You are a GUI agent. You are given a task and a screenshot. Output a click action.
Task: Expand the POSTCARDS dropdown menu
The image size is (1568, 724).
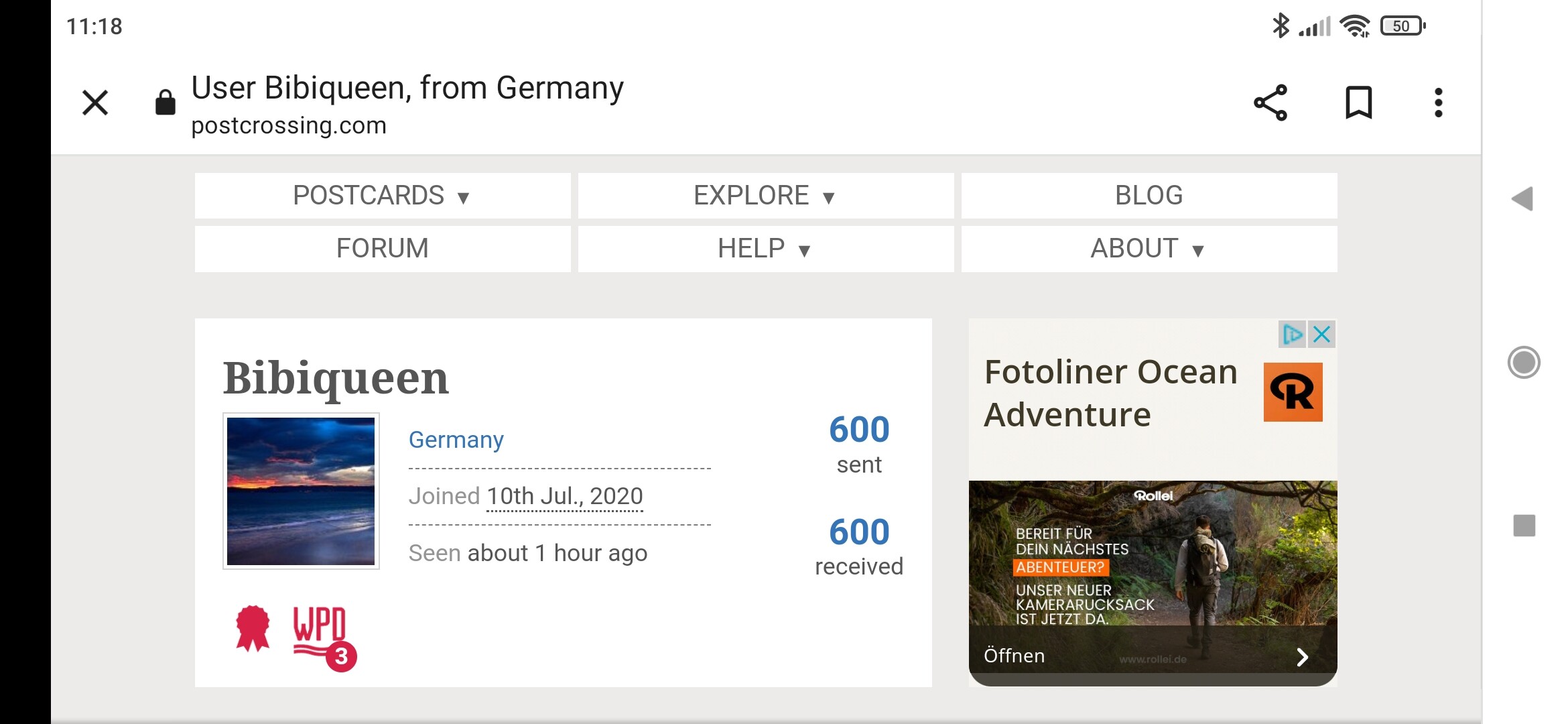[382, 196]
